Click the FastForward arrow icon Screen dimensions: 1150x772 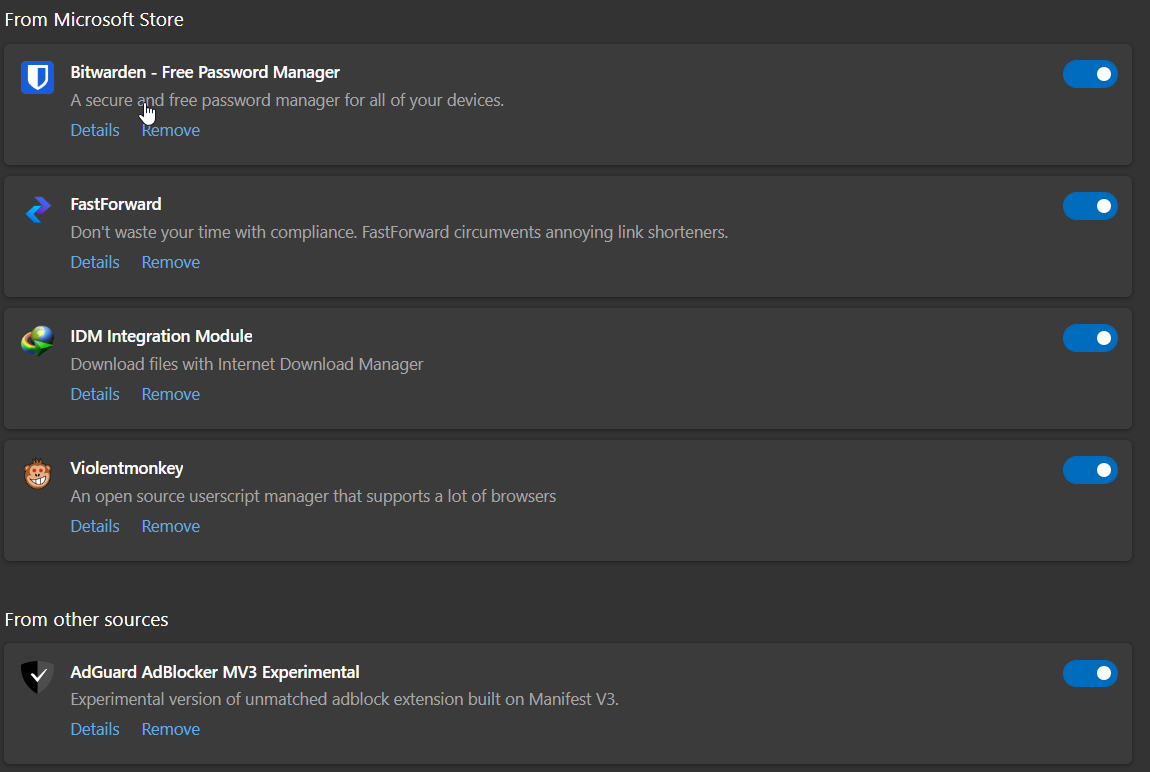(x=37, y=209)
